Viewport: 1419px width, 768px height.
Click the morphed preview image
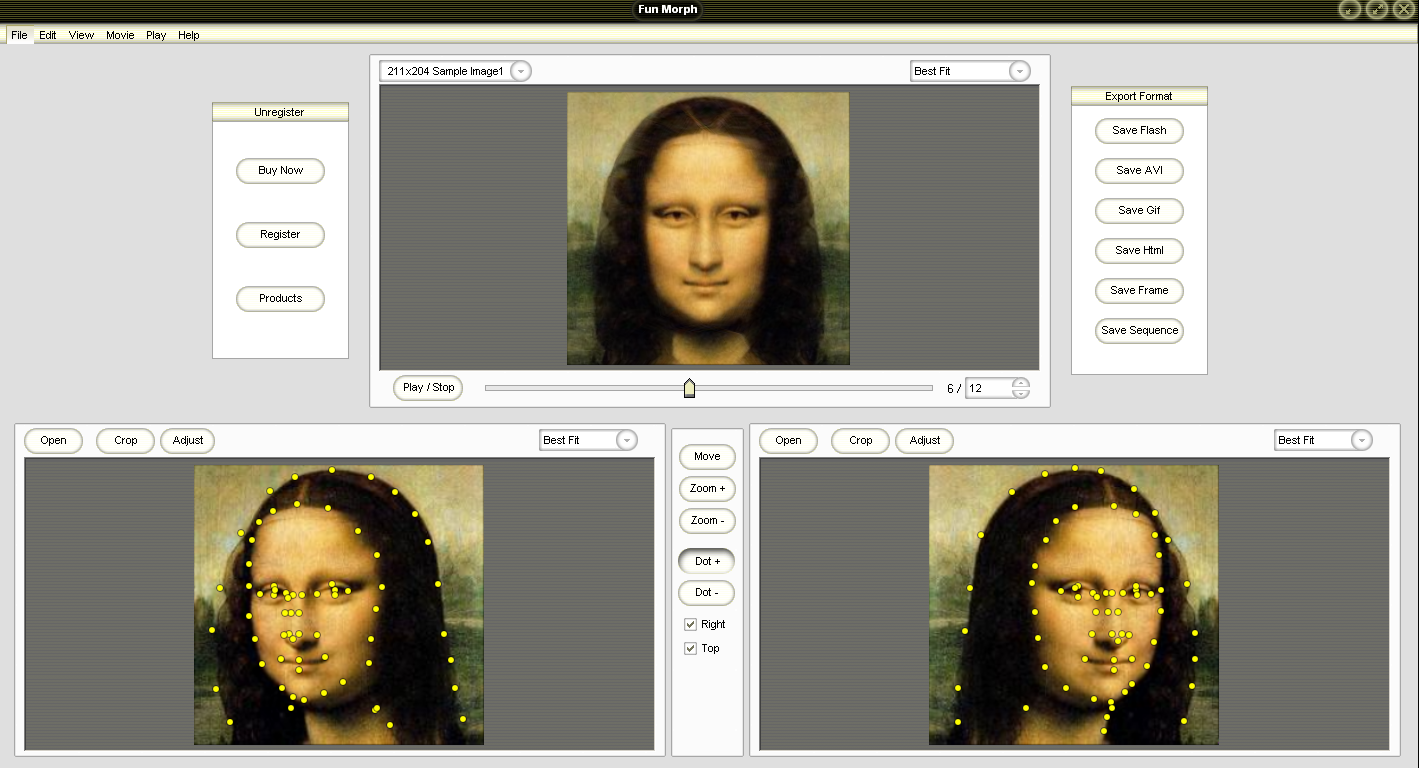point(708,229)
